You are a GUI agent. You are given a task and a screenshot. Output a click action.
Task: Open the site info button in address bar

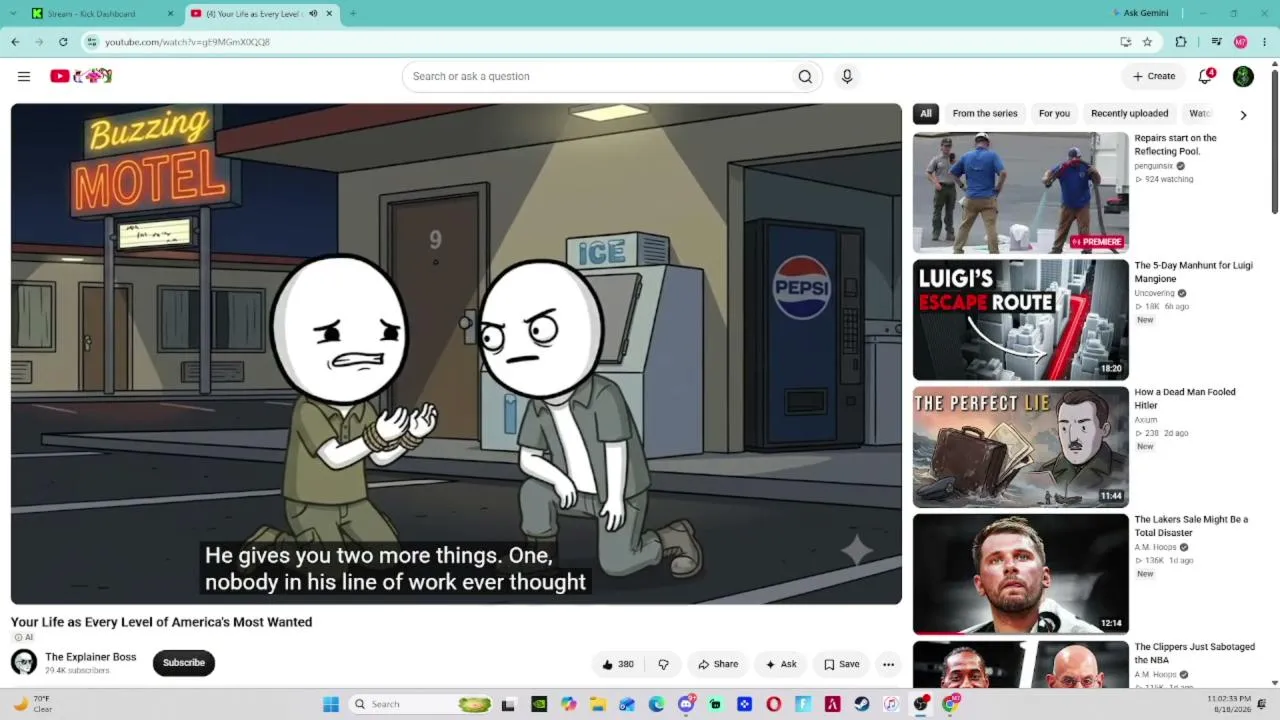pyautogui.click(x=92, y=42)
